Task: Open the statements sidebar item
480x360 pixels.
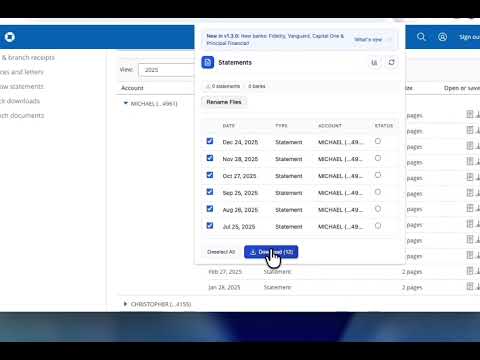Action: coord(22,87)
